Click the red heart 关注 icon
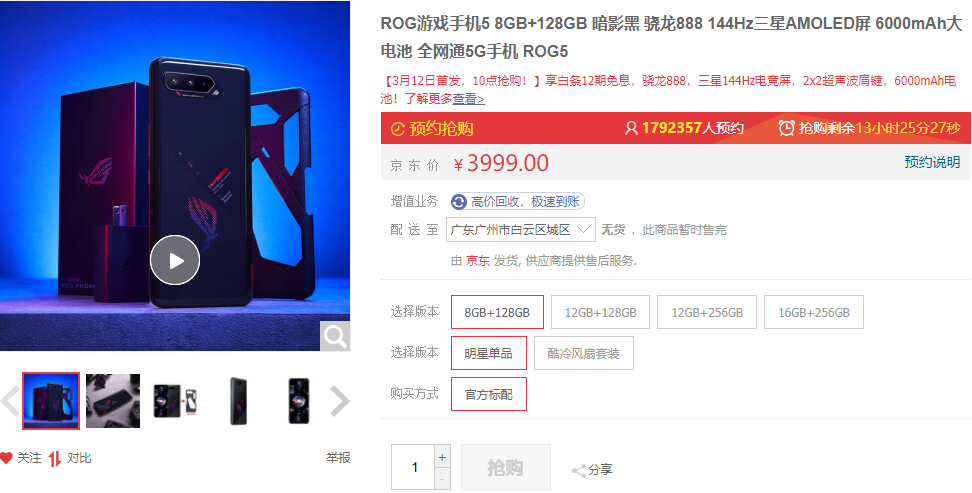The width and height of the screenshot is (972, 493). (6, 458)
